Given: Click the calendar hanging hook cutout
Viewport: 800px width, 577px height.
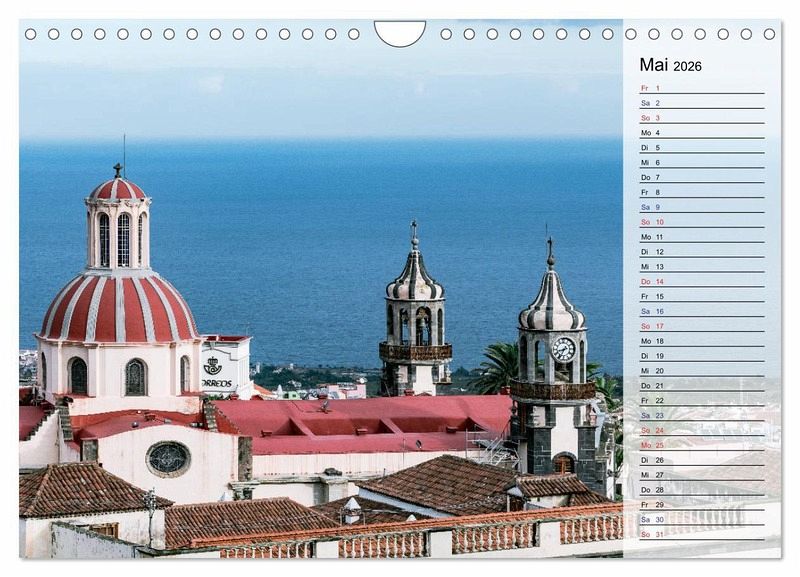Looking at the screenshot, I should (399, 33).
